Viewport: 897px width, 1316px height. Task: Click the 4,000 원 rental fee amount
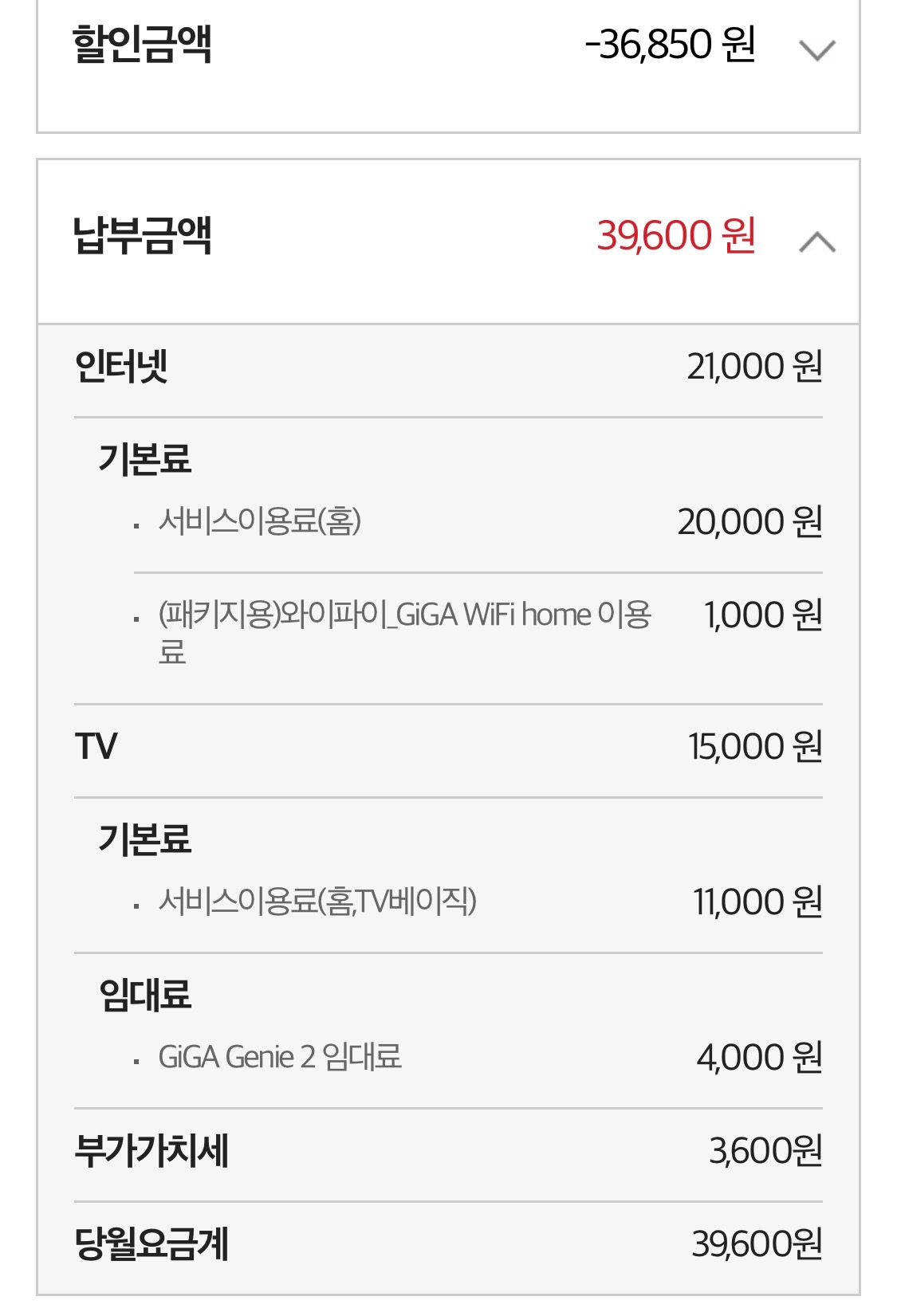point(759,1057)
